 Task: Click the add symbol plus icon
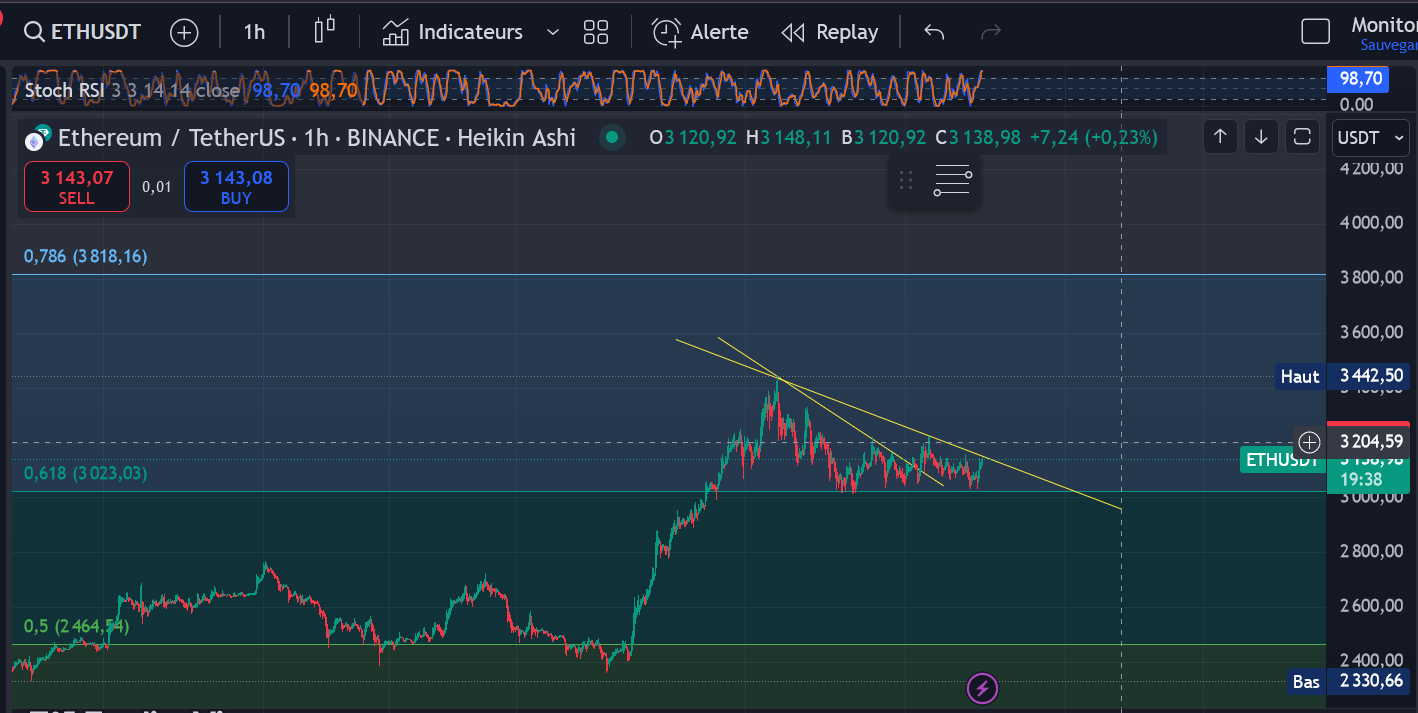[x=184, y=32]
